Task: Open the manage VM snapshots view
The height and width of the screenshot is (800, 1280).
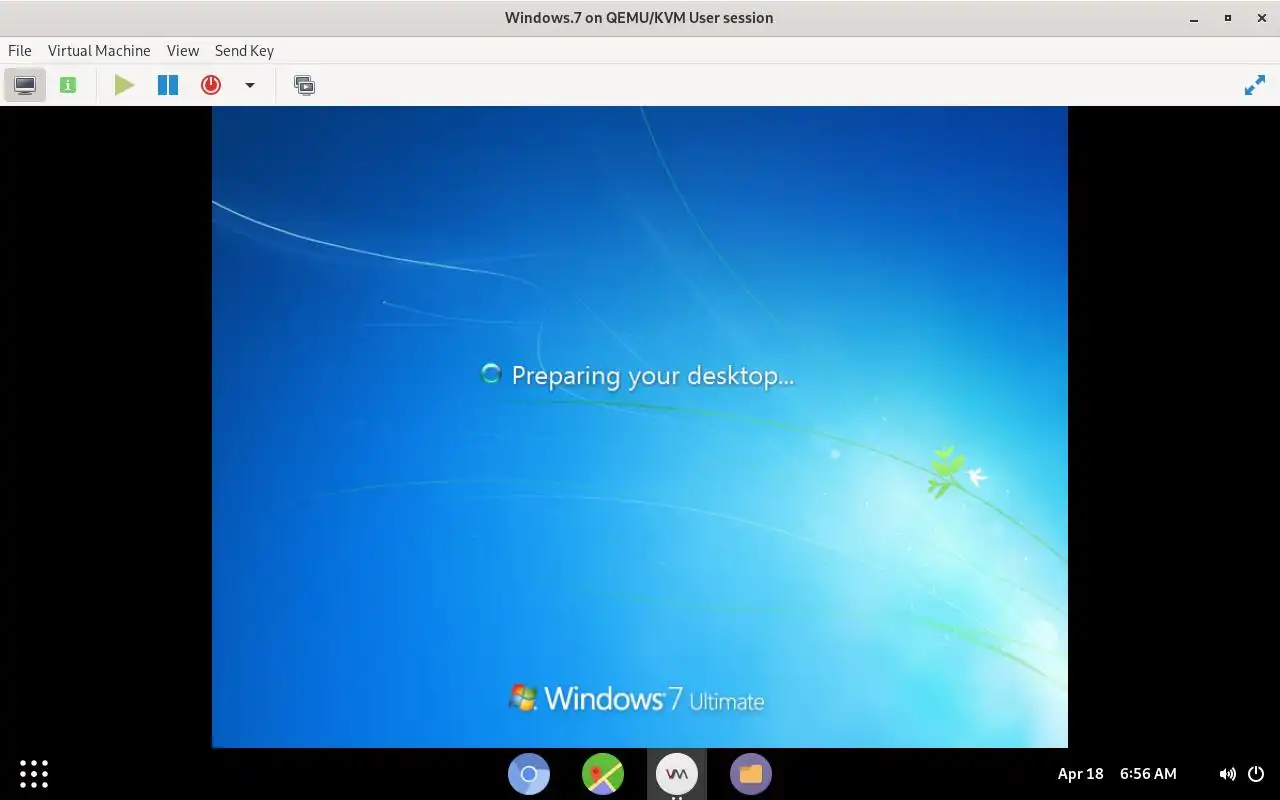Action: 304,85
